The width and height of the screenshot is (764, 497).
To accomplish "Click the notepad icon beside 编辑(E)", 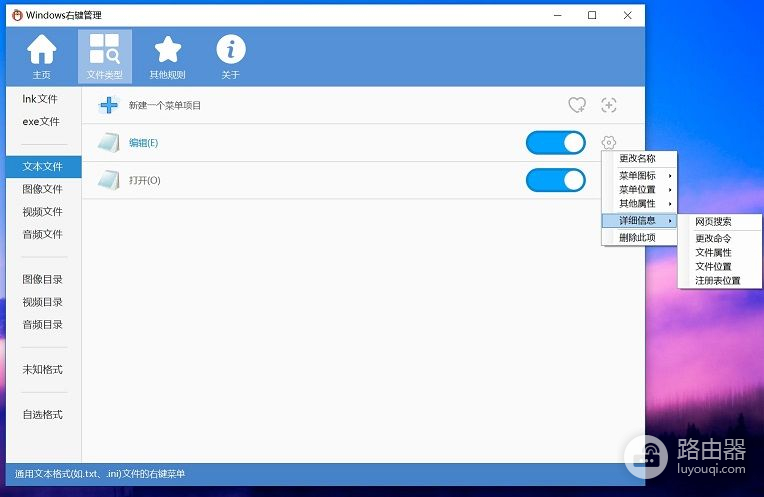I will (108, 143).
